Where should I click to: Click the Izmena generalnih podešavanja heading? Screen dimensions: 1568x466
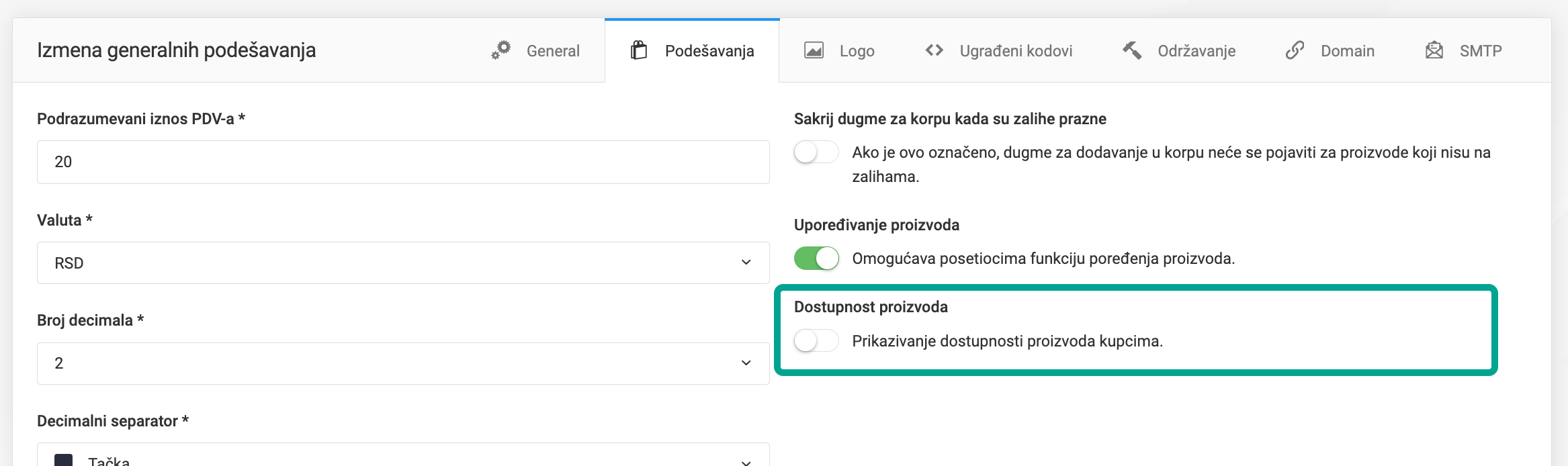click(176, 50)
